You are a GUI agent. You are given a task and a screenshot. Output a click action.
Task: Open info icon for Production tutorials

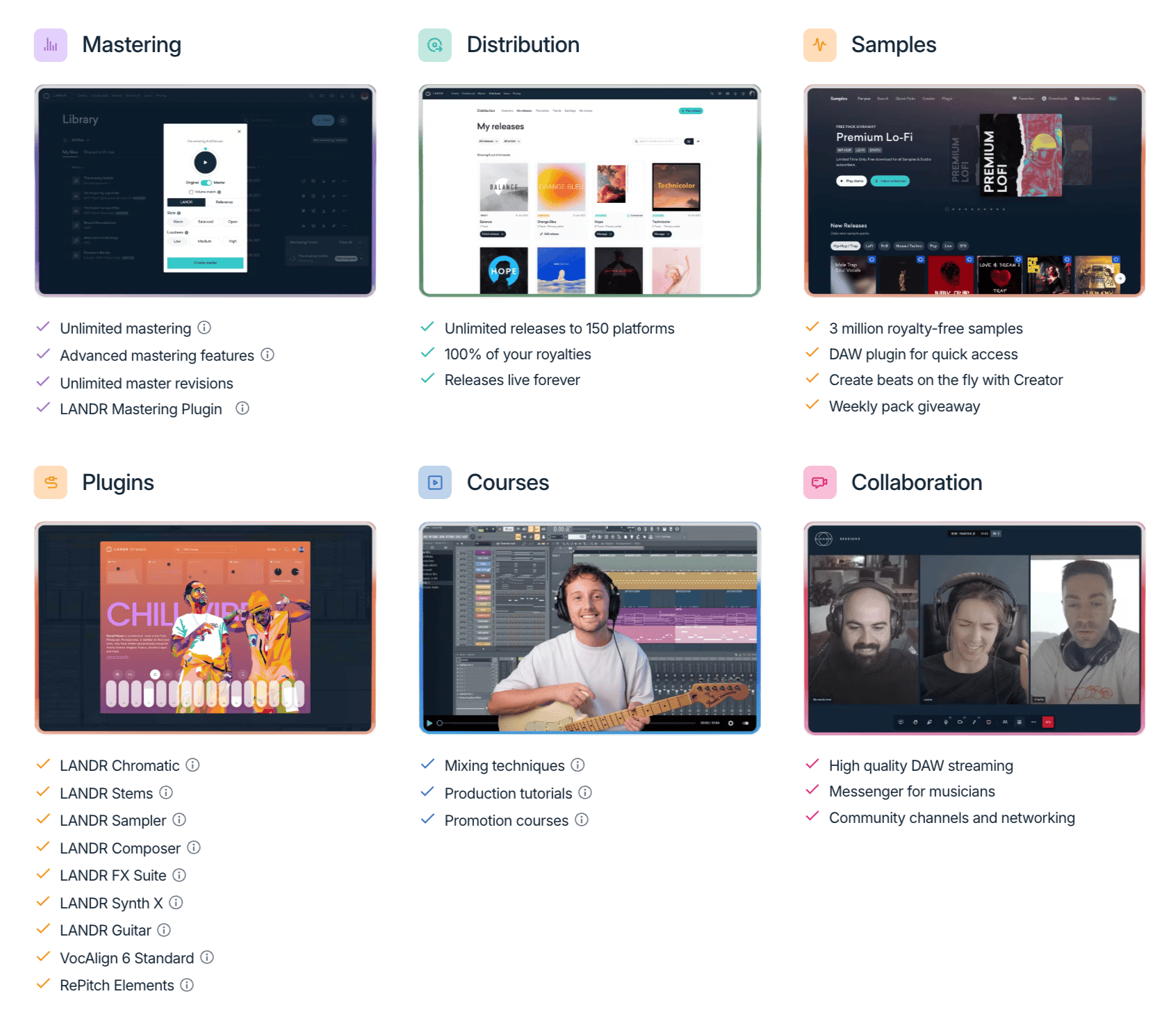[585, 792]
